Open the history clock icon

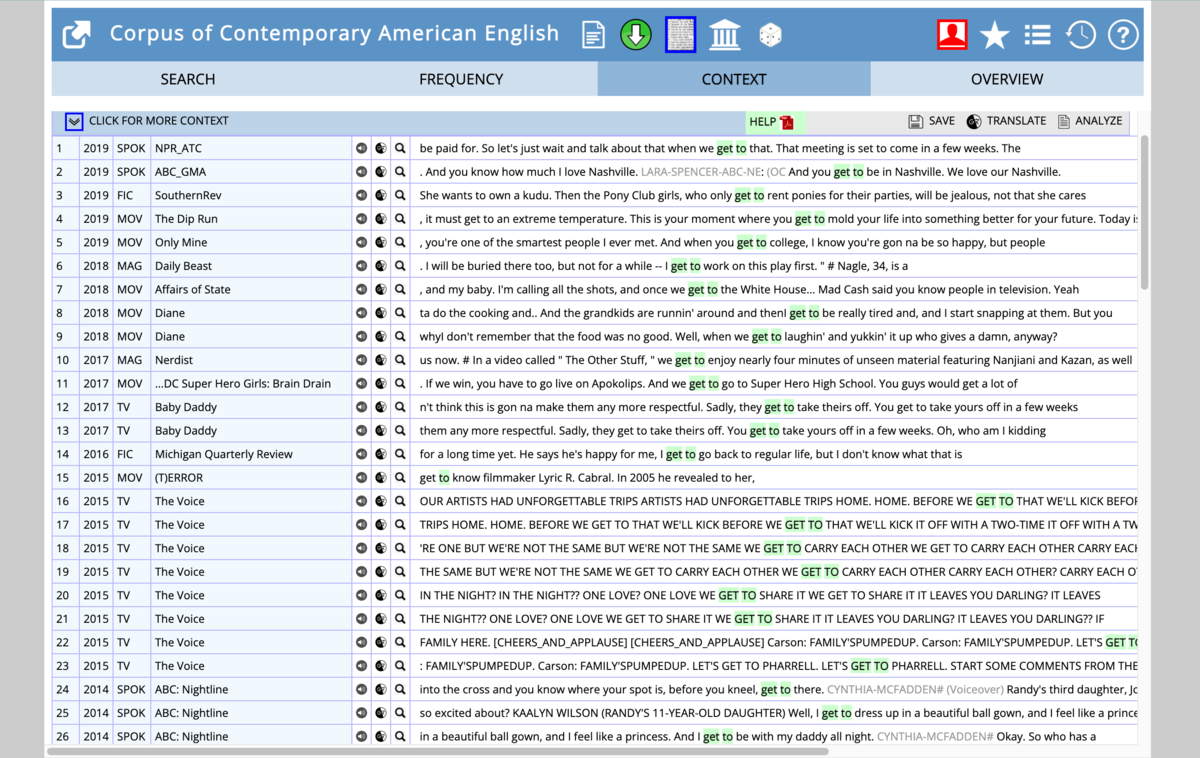(x=1080, y=35)
